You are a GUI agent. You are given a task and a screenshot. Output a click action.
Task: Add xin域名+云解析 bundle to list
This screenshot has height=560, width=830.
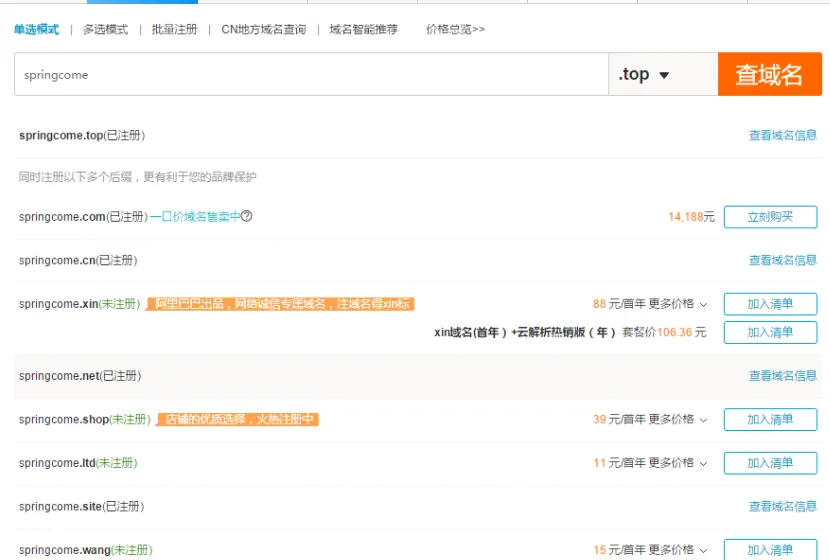[770, 332]
